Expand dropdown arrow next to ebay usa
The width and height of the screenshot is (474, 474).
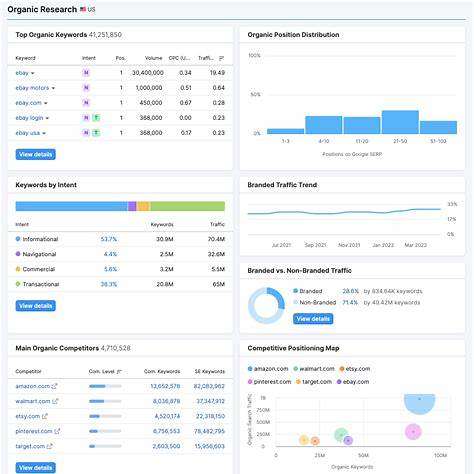pos(44,133)
